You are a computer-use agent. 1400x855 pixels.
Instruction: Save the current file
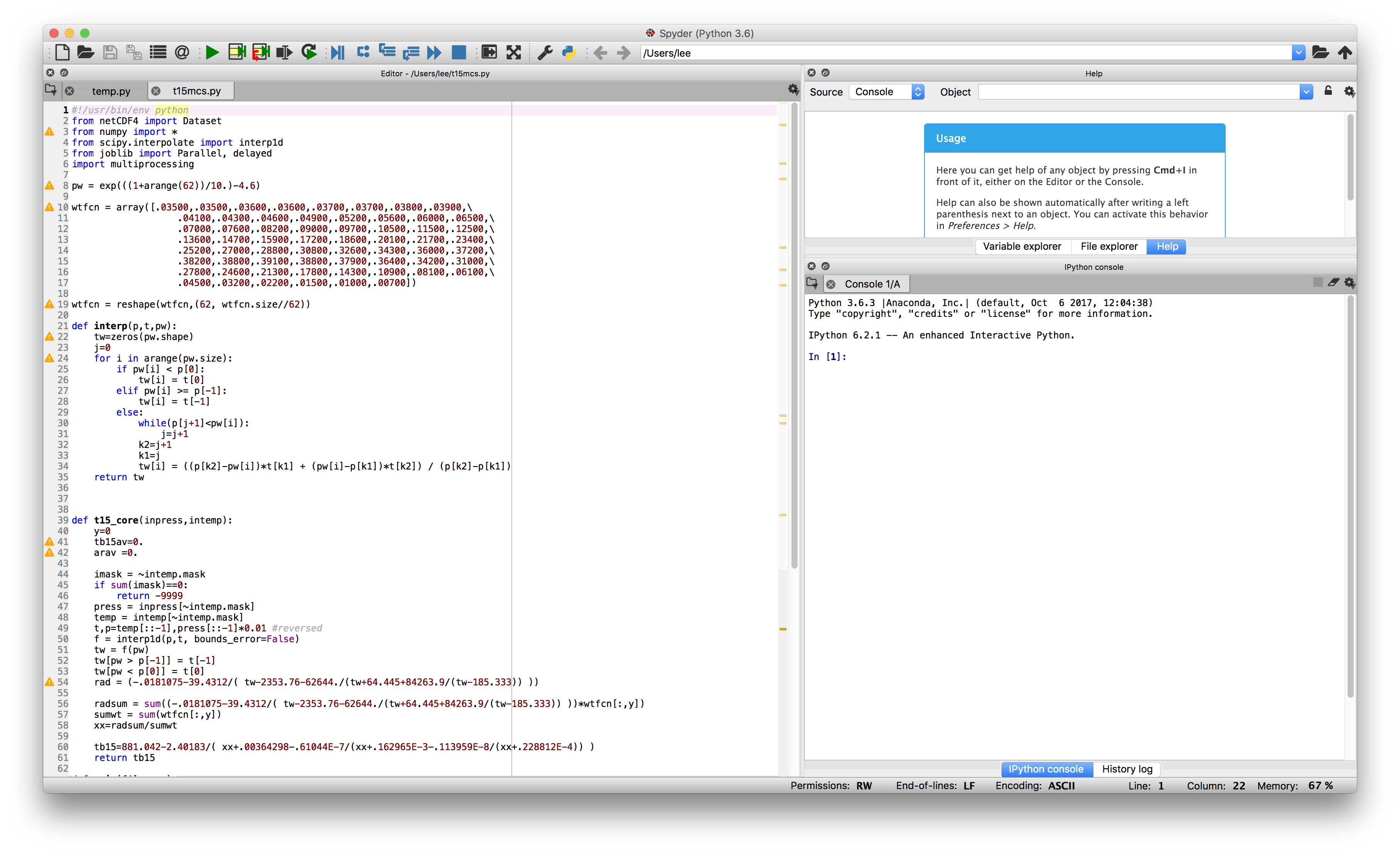click(110, 53)
